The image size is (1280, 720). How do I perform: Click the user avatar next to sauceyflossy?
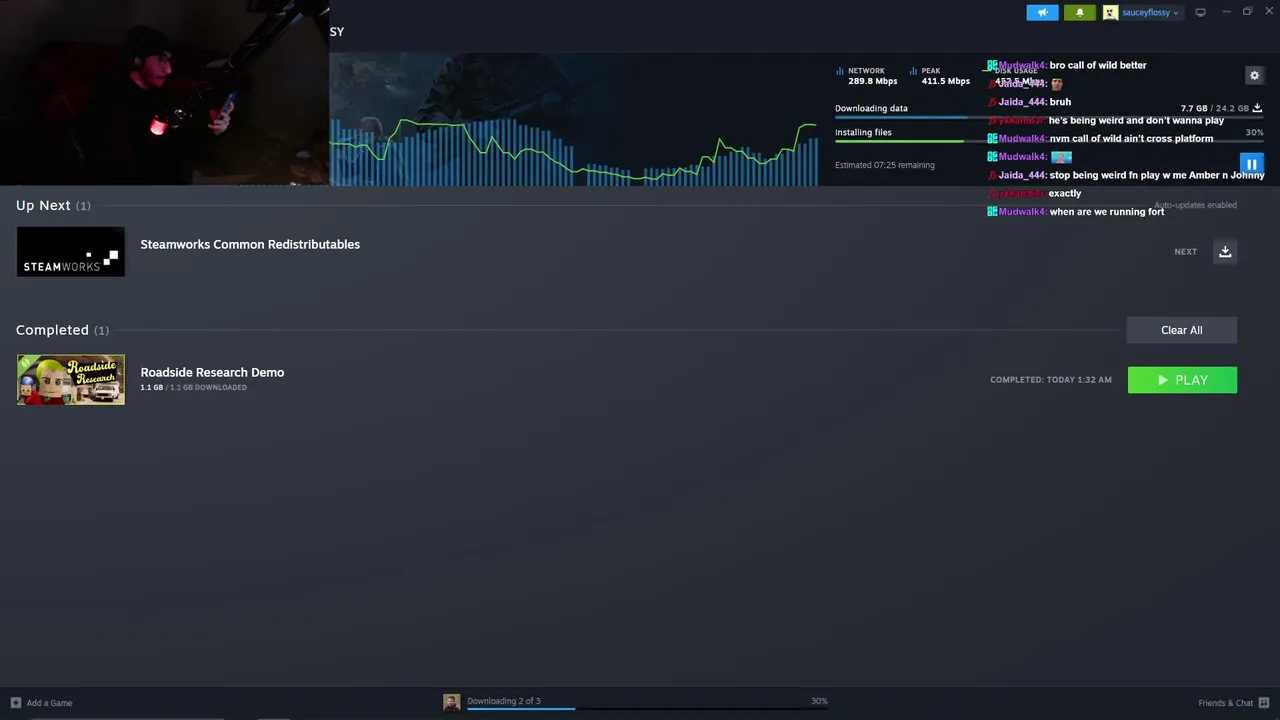pyautogui.click(x=1110, y=13)
